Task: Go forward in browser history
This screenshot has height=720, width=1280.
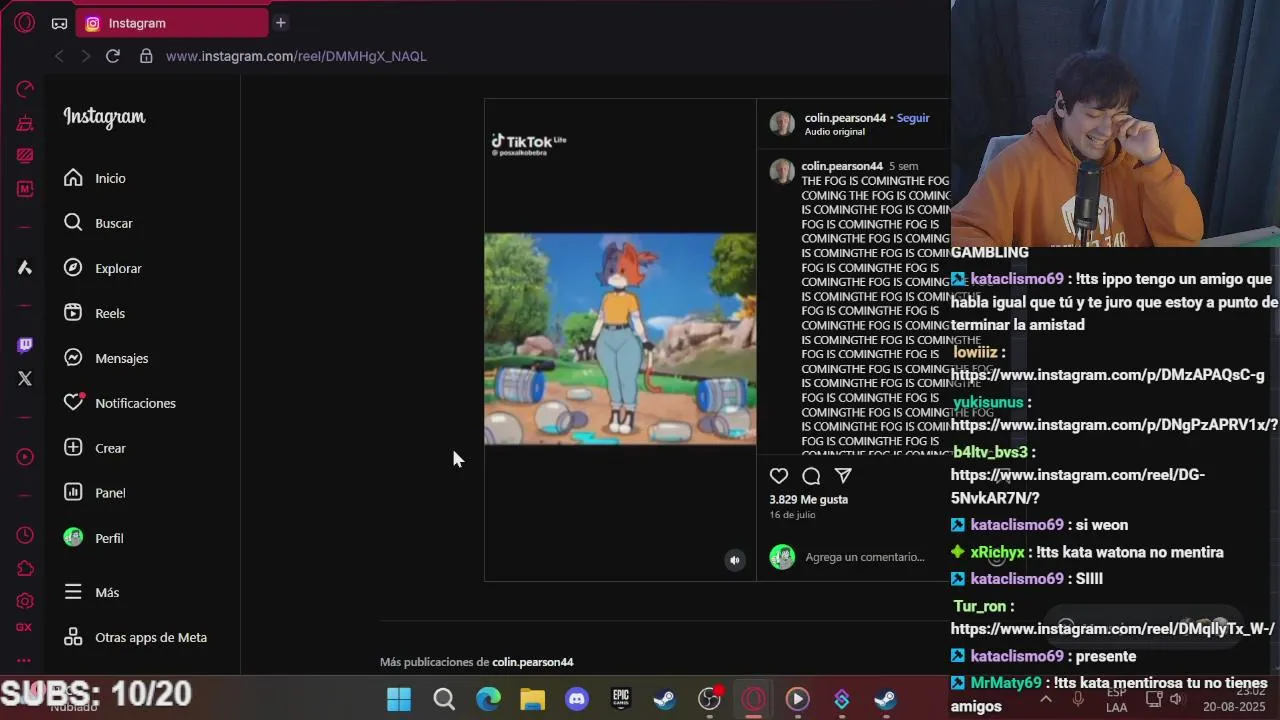Action: point(85,56)
